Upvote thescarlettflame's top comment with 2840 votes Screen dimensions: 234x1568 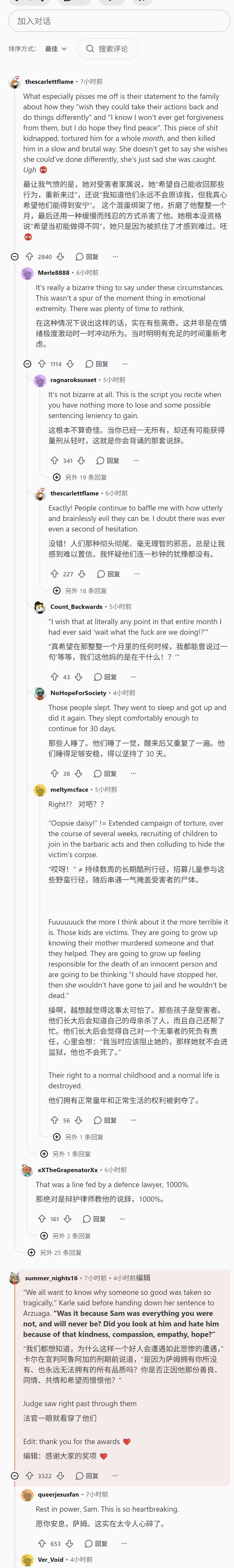(29, 256)
